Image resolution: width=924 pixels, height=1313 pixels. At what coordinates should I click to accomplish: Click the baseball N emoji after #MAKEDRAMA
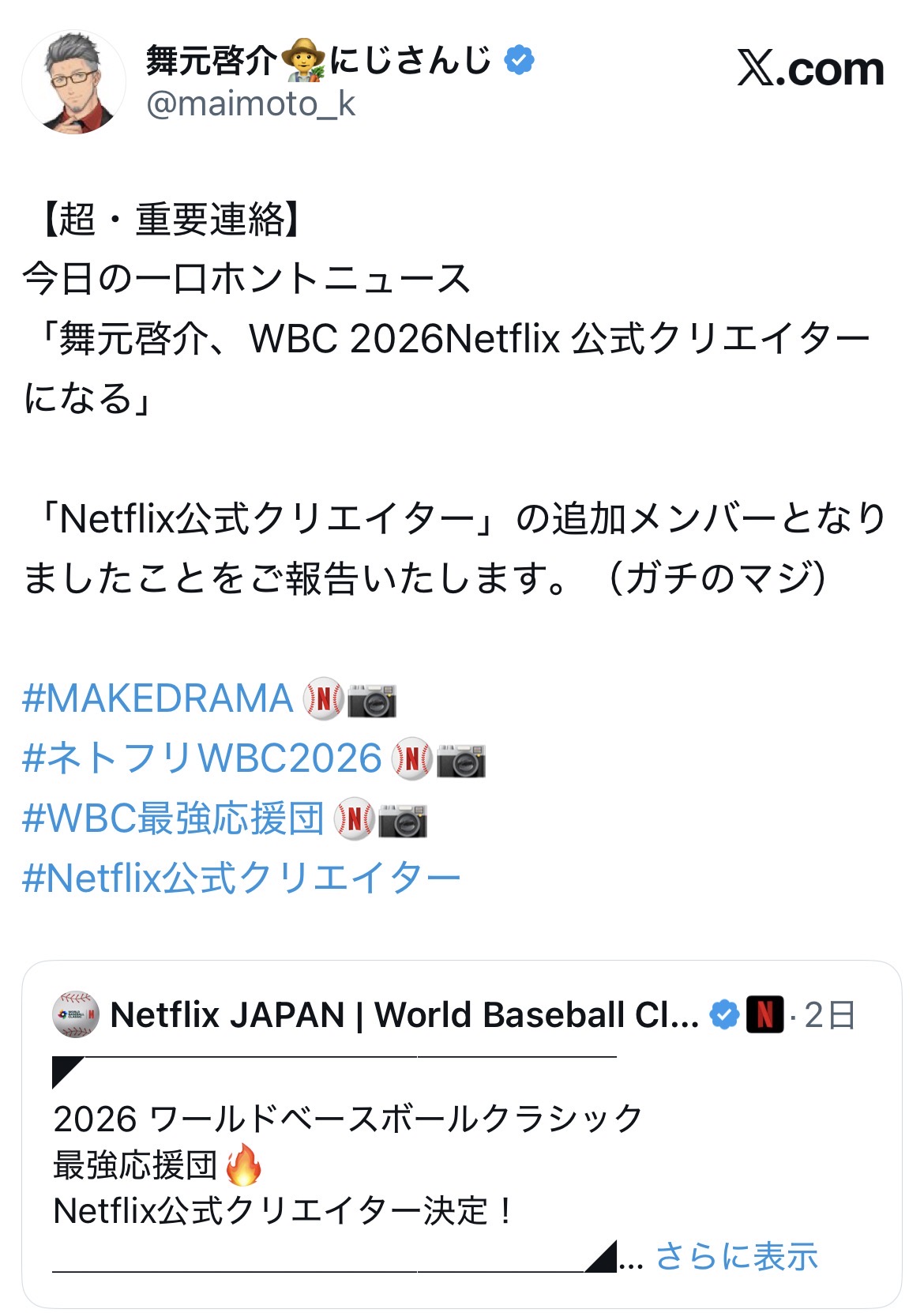(x=324, y=699)
